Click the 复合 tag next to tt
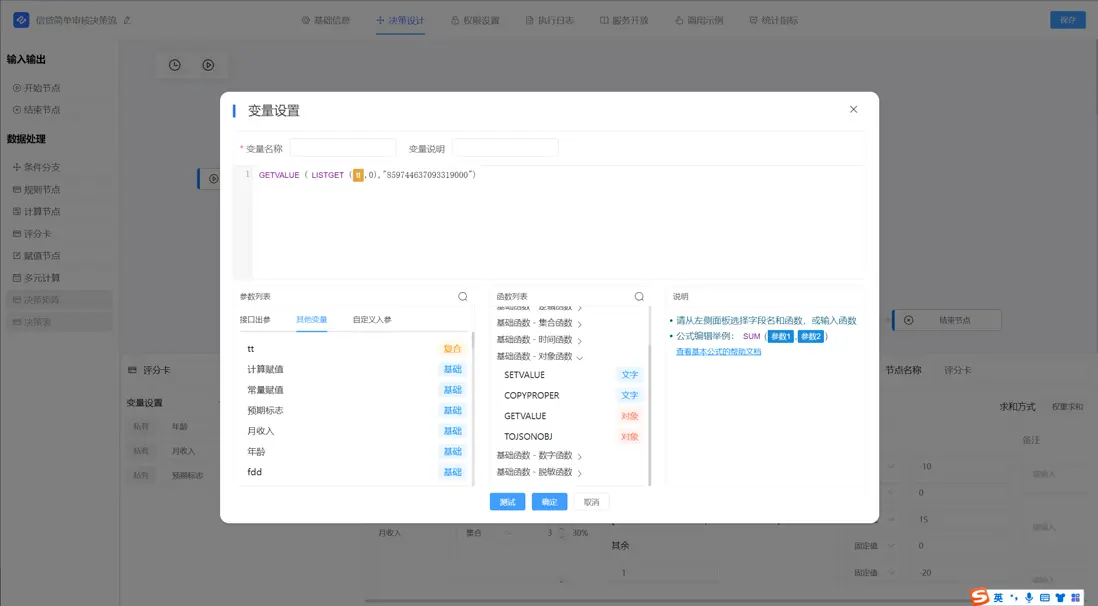The height and width of the screenshot is (606, 1098). click(452, 348)
